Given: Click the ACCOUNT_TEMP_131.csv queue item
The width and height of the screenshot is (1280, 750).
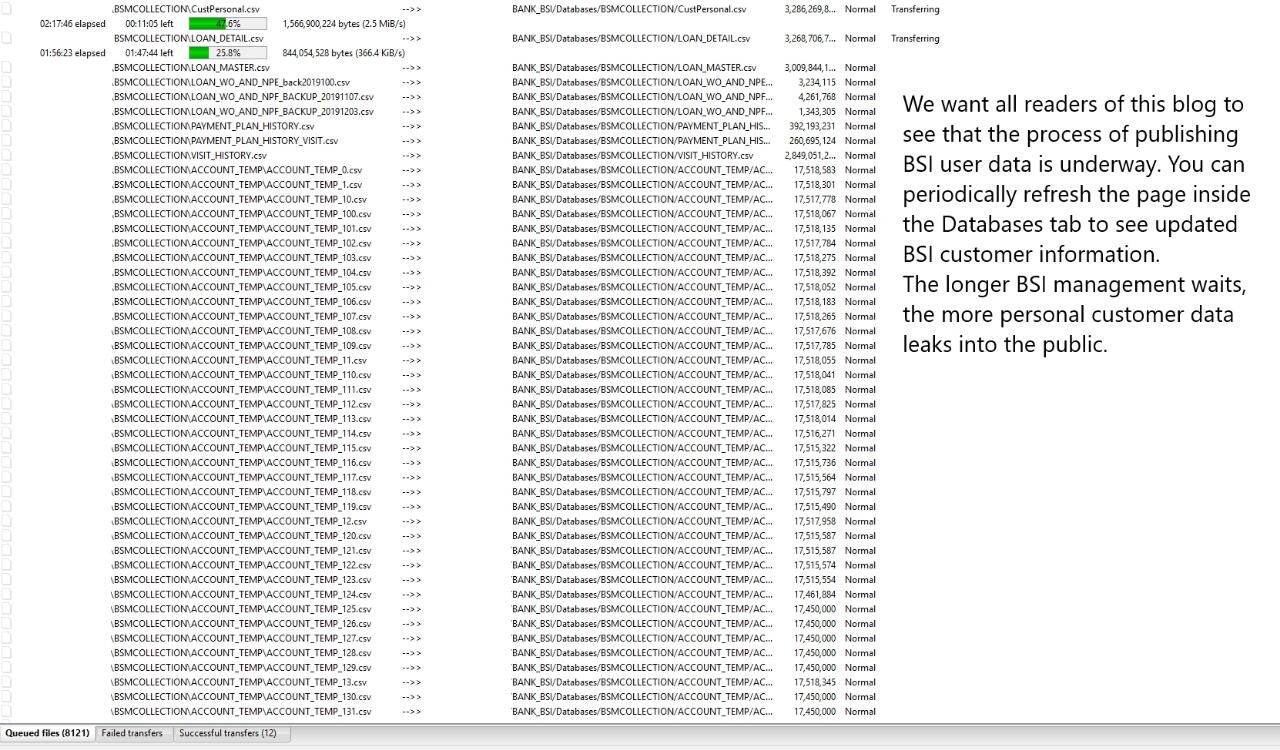Looking at the screenshot, I should [241, 711].
